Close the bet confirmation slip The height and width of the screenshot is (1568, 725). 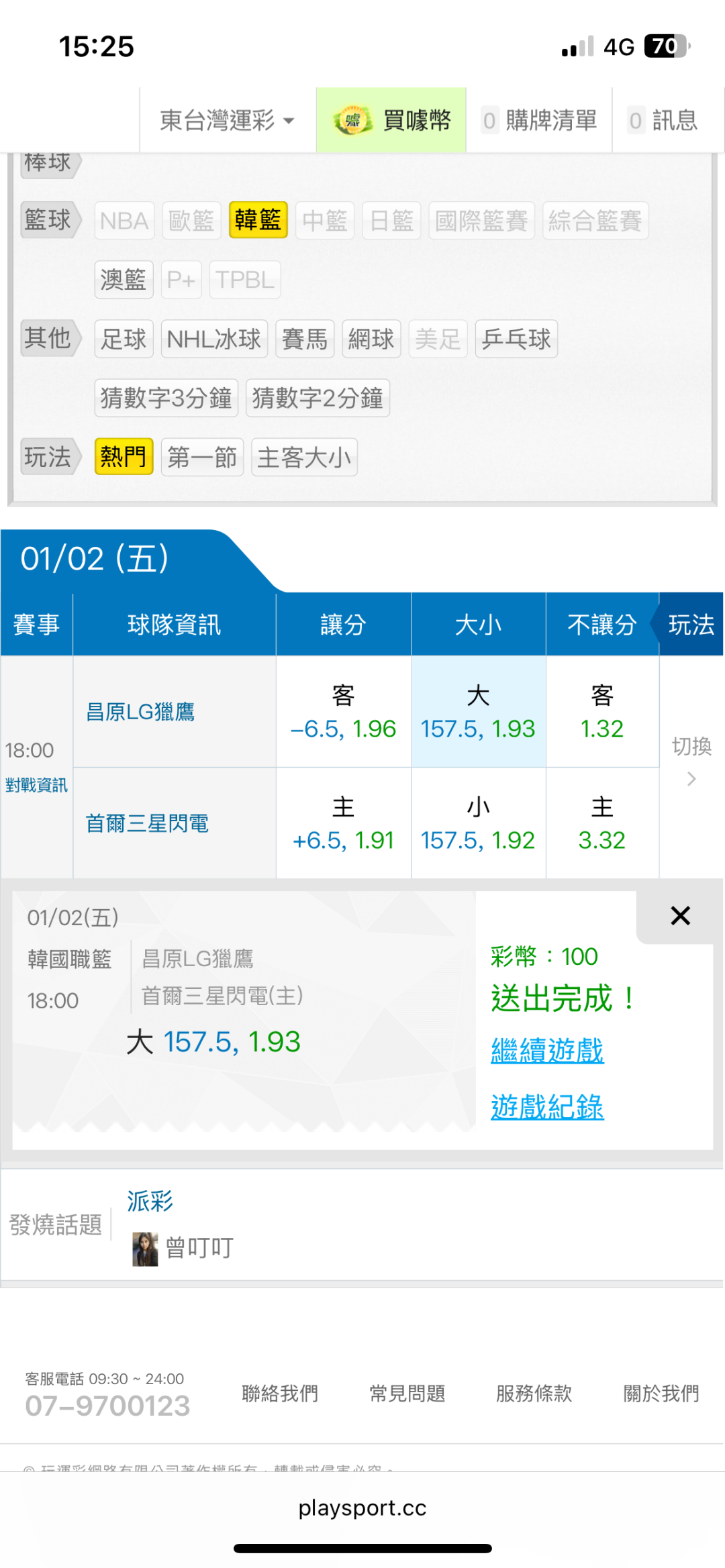pyautogui.click(x=680, y=916)
